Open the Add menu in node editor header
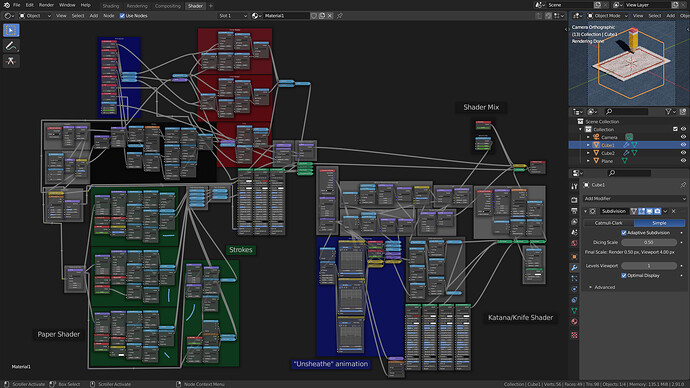This screenshot has height=388, width=690. 94,16
